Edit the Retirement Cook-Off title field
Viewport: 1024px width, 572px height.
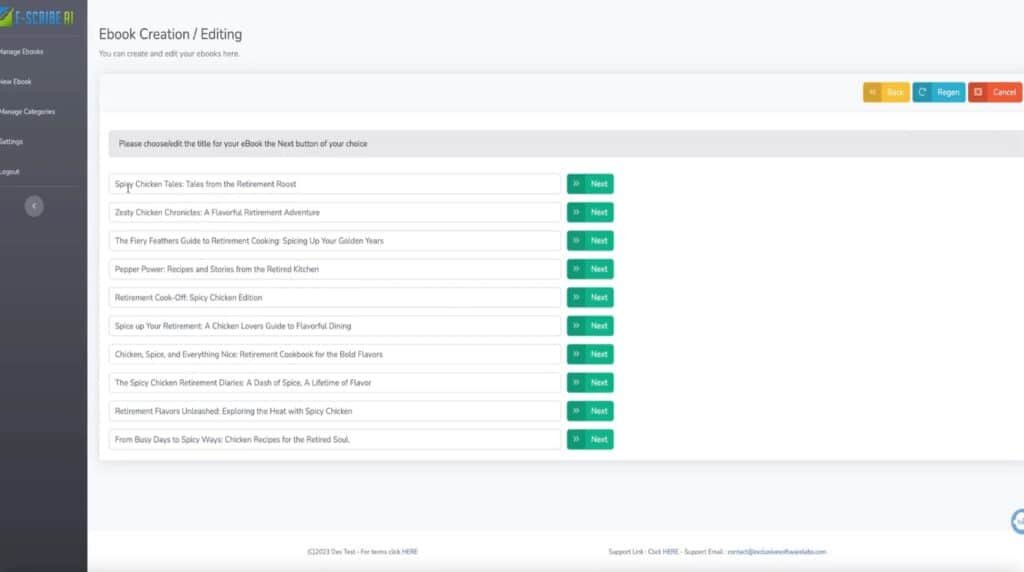click(x=334, y=297)
